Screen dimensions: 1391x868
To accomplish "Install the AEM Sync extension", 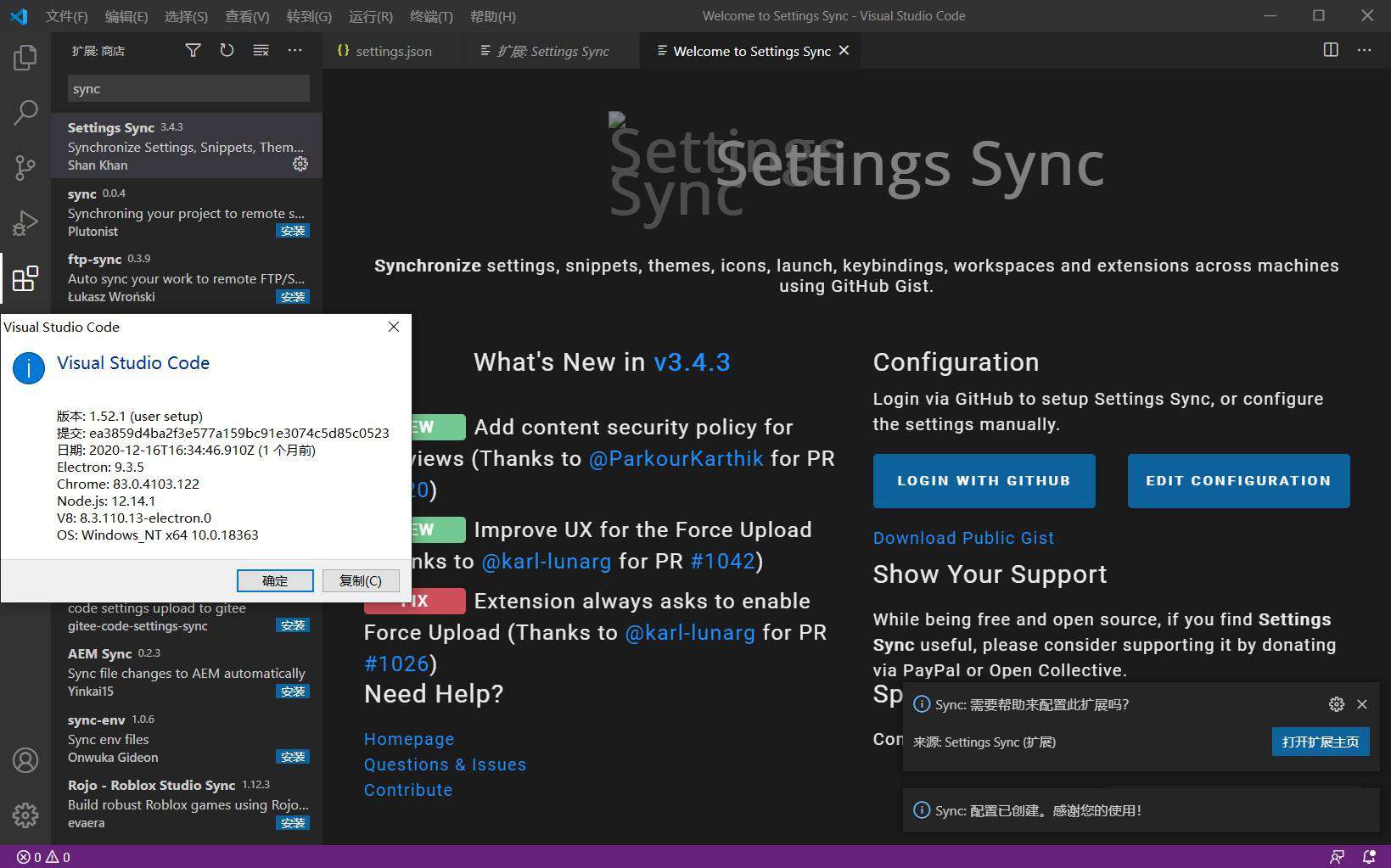I will [293, 692].
